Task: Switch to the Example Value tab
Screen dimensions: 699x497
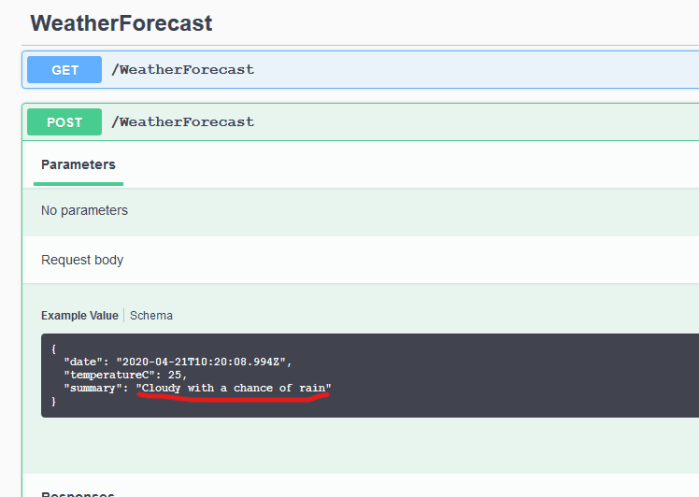Action: point(79,315)
